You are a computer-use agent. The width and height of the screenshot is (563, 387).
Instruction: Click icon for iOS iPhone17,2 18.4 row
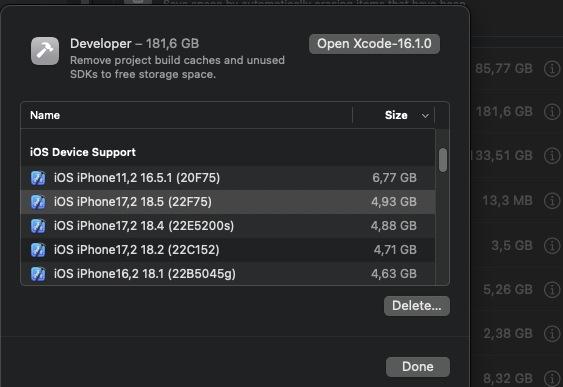click(38, 226)
